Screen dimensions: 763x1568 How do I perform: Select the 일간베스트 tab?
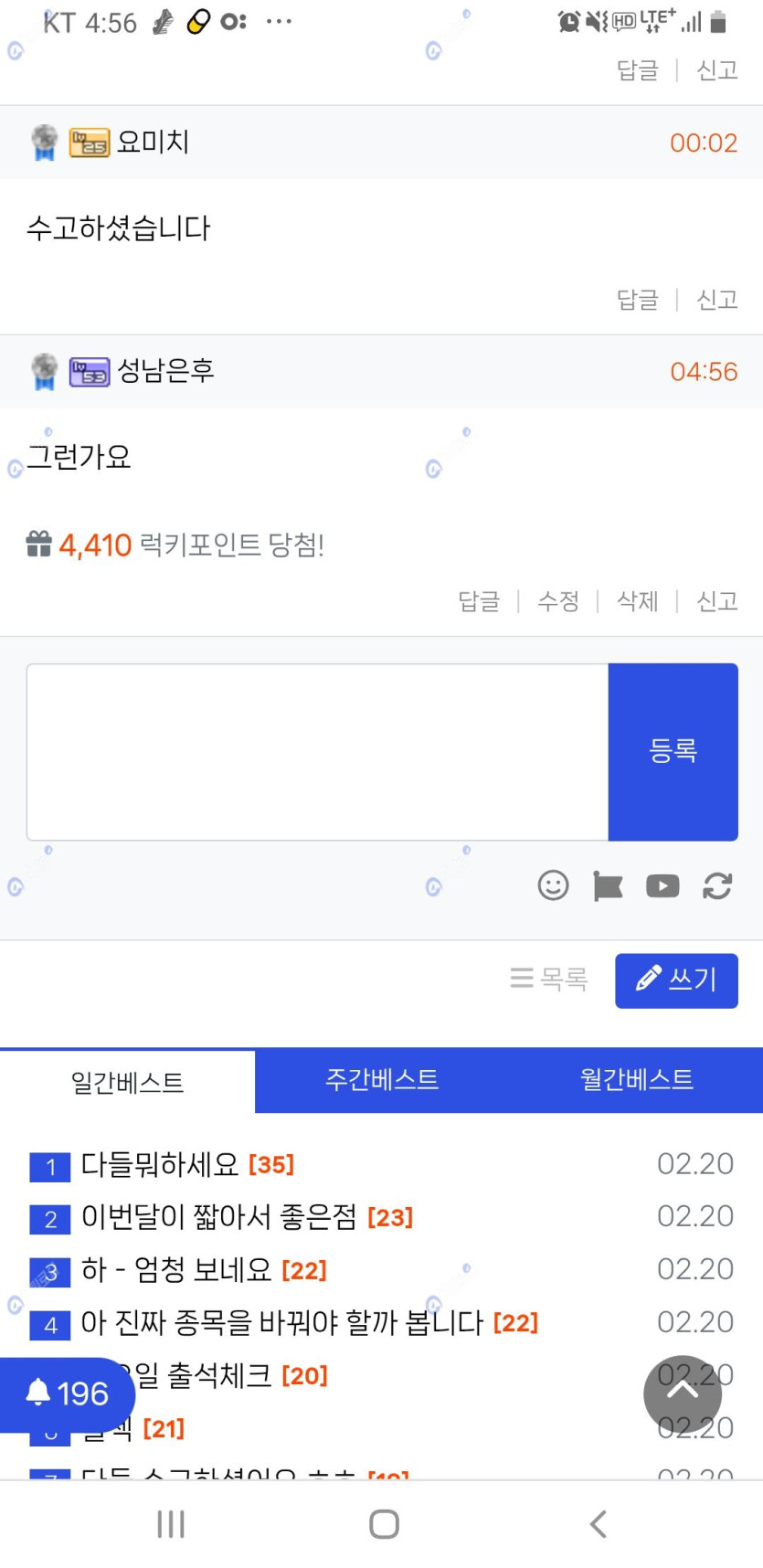pyautogui.click(x=127, y=1082)
